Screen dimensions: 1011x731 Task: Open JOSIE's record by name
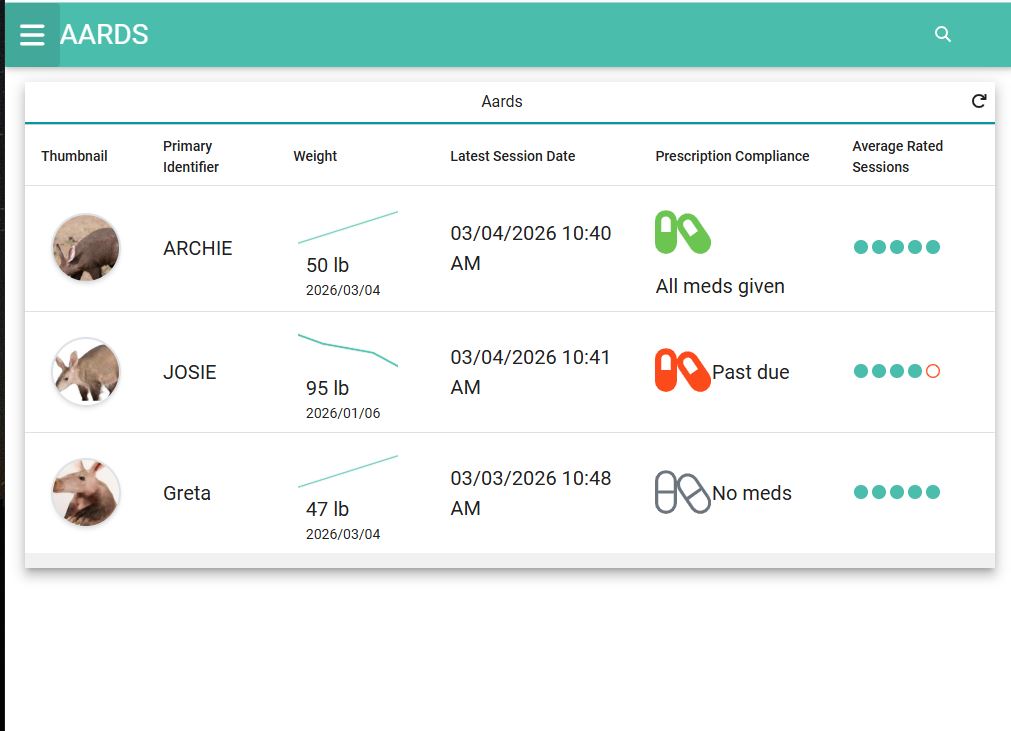[x=189, y=372]
